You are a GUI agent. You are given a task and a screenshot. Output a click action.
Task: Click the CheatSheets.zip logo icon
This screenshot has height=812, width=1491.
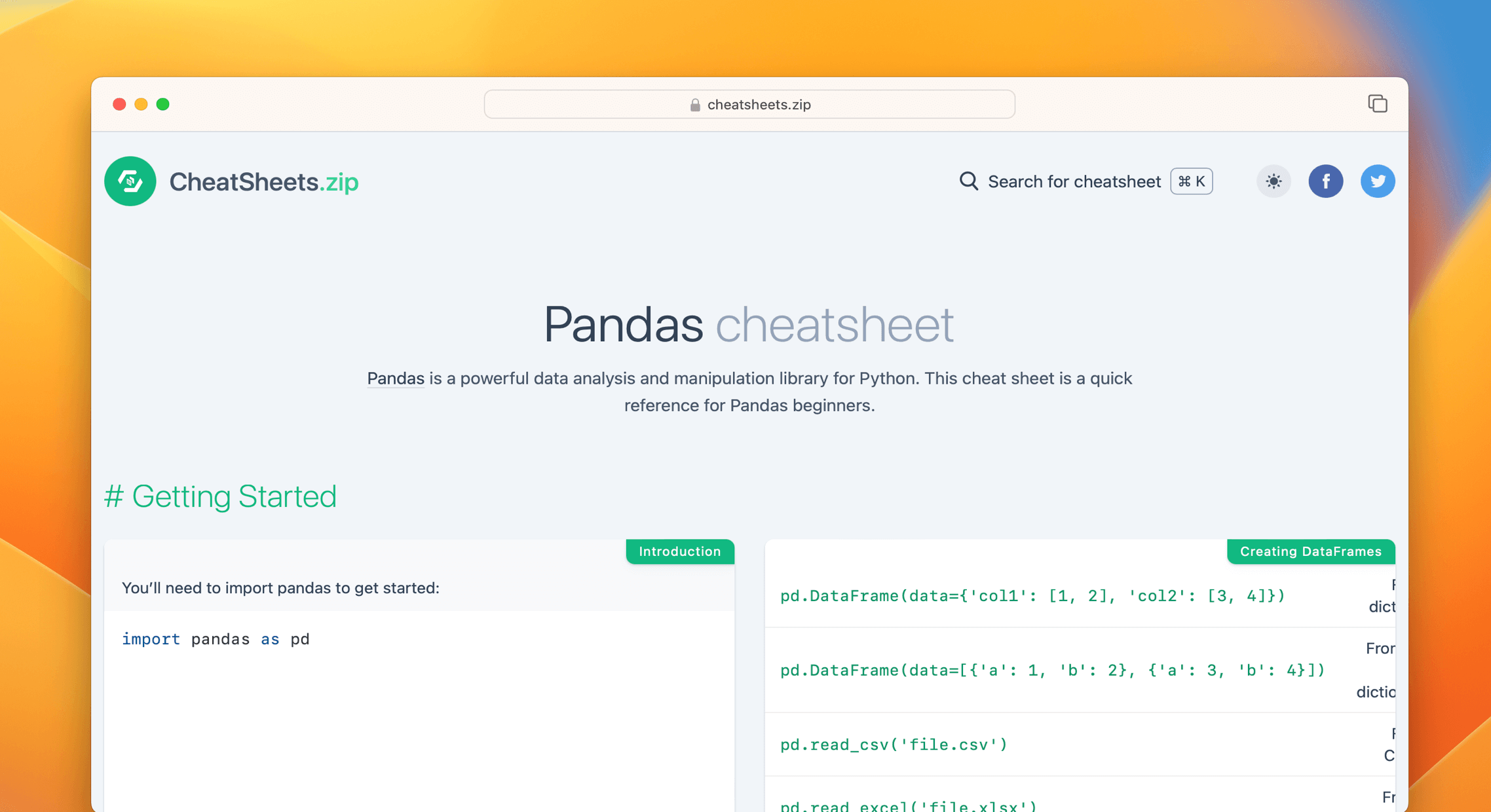tap(130, 181)
